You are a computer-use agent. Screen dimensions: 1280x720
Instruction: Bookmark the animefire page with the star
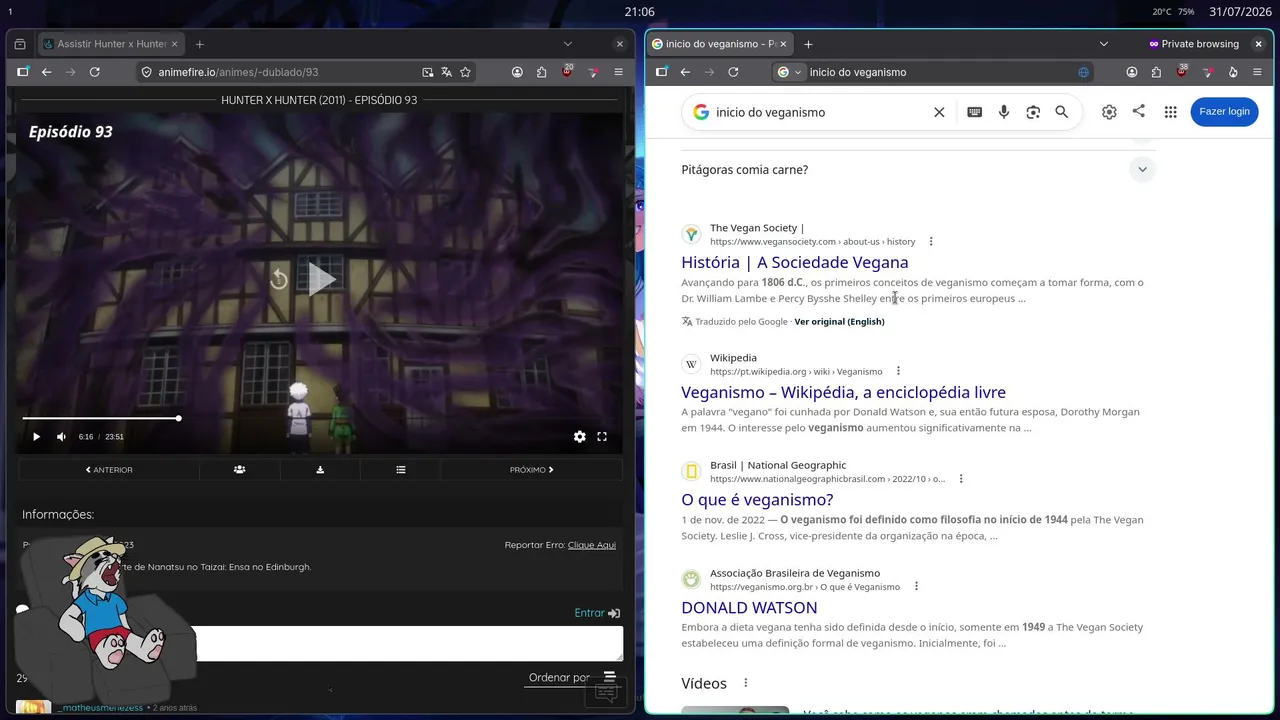(465, 72)
